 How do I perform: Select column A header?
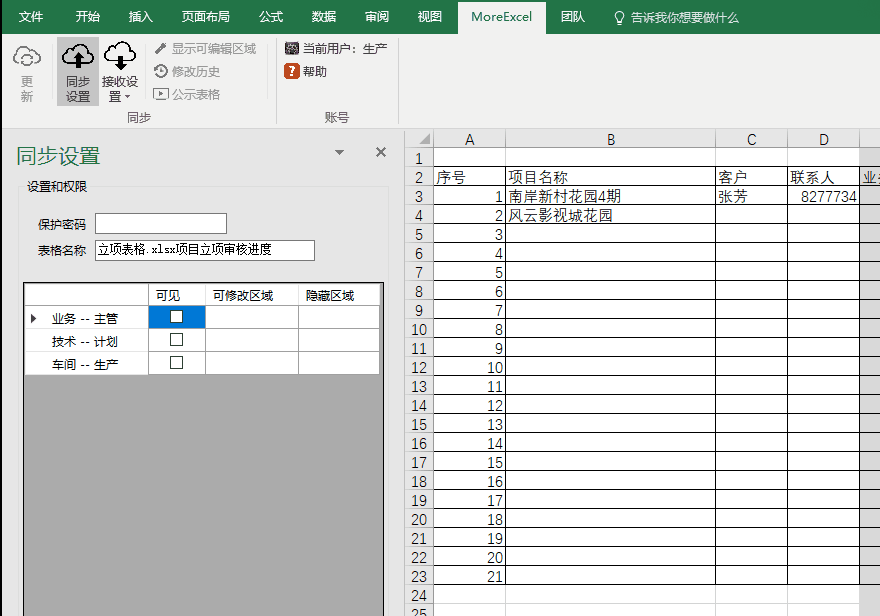469,139
